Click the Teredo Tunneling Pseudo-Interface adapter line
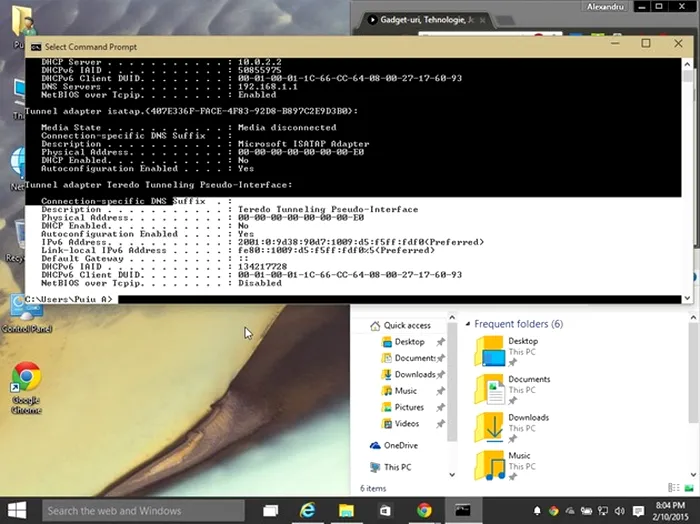The image size is (700, 524). point(158,185)
